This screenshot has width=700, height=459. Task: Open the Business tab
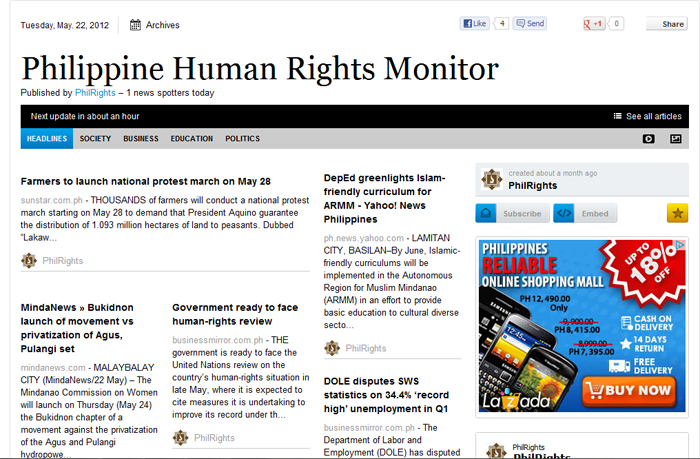(141, 139)
